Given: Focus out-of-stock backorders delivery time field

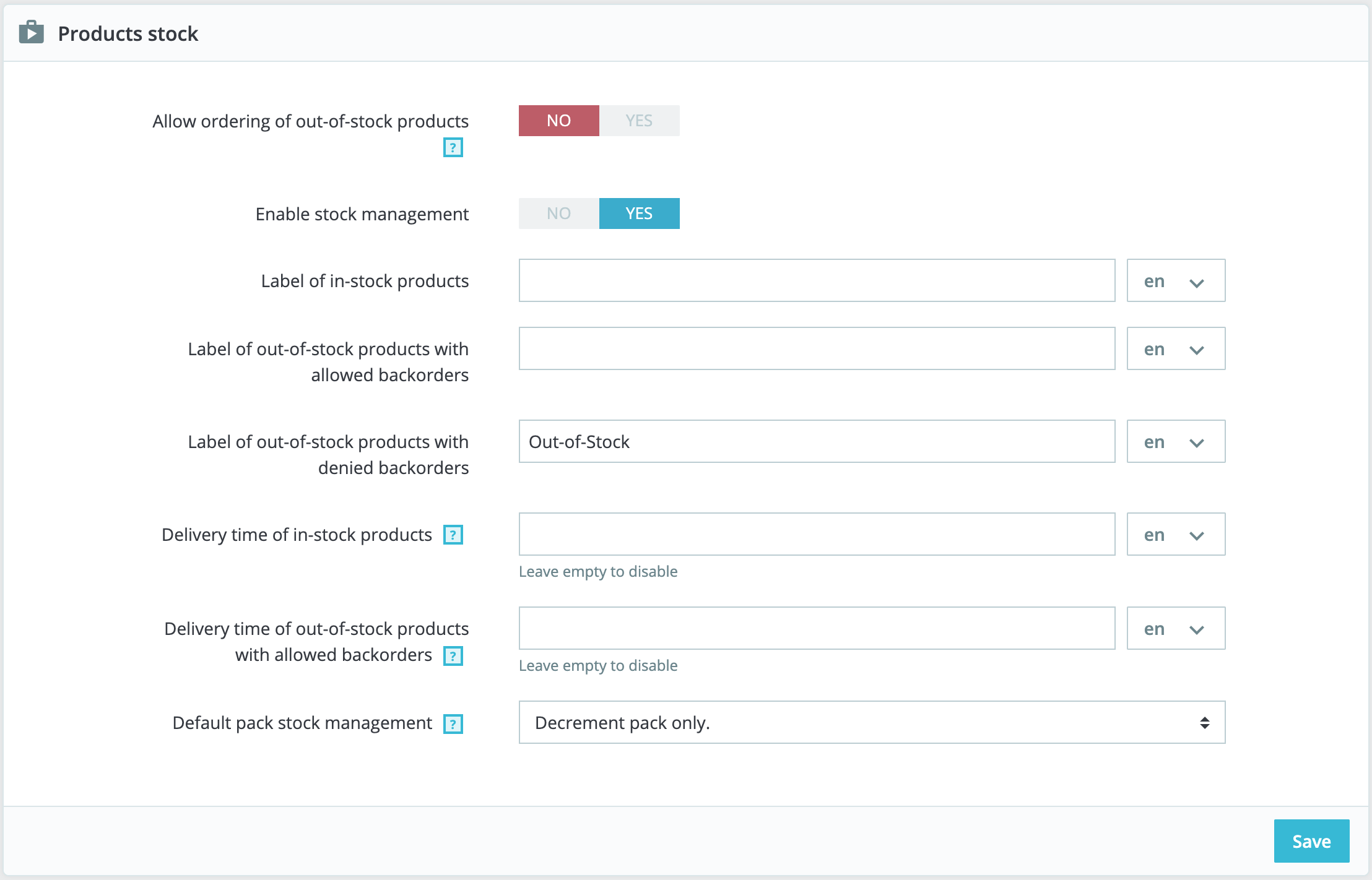Looking at the screenshot, I should 817,628.
